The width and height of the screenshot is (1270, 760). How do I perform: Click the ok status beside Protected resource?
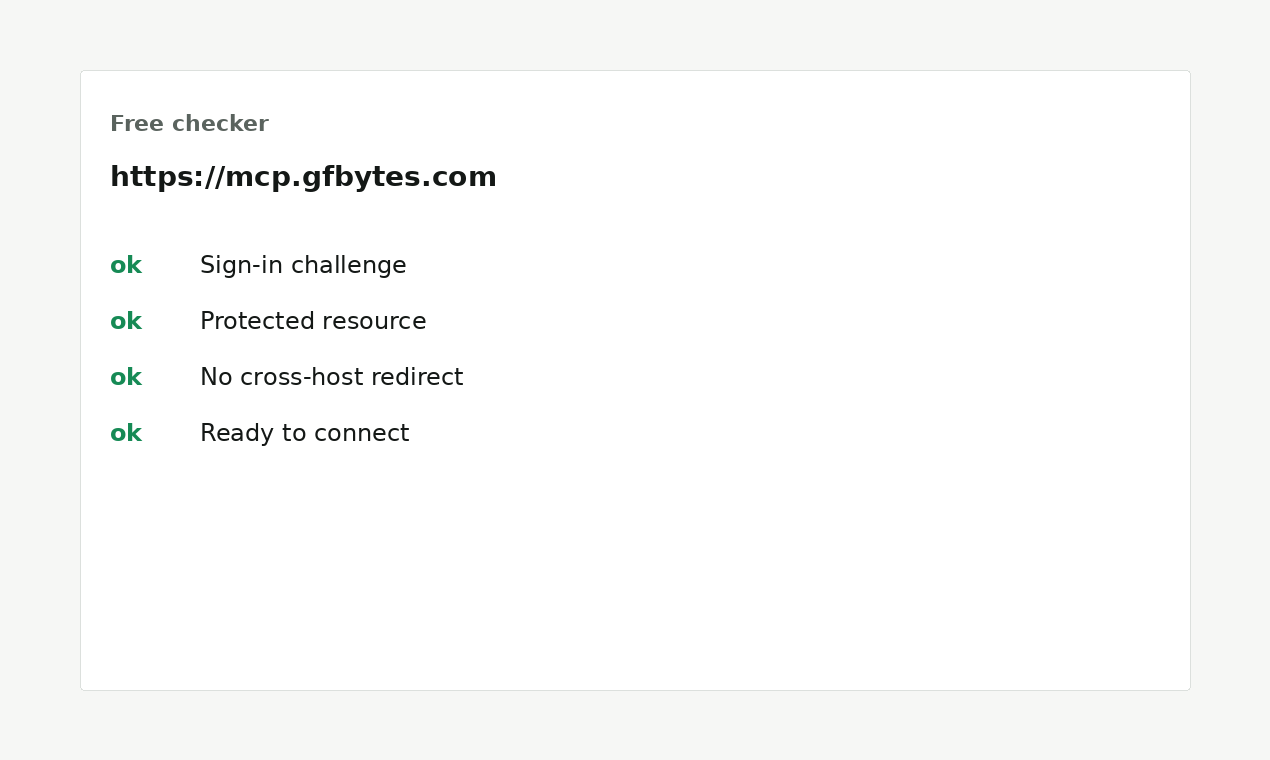[126, 322]
